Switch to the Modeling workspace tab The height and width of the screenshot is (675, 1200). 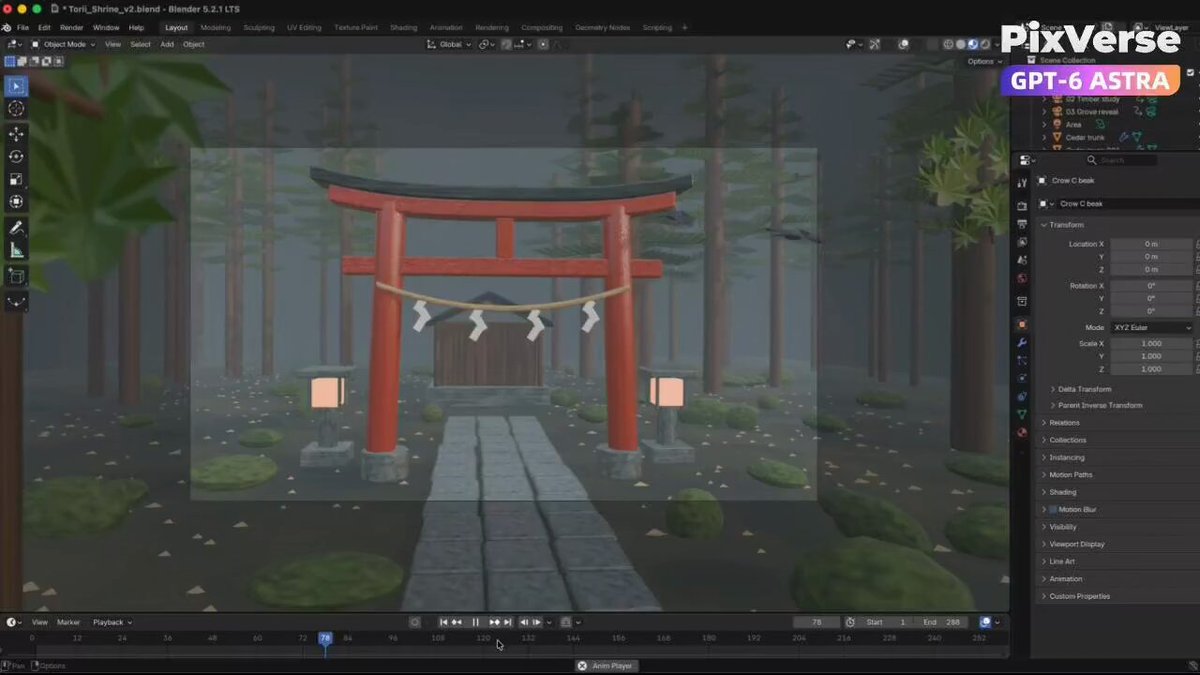[215, 27]
